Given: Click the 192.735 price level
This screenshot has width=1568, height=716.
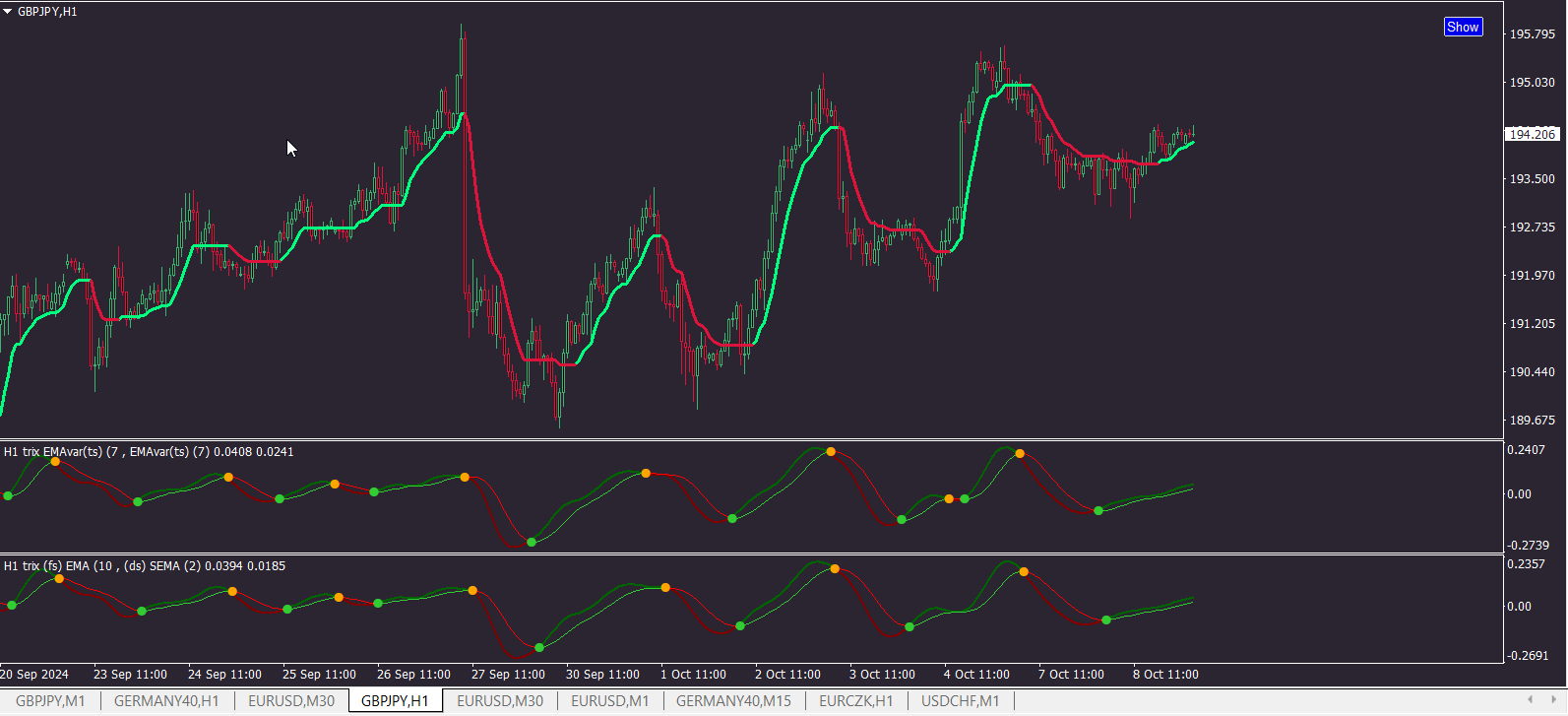Looking at the screenshot, I should coord(1533,228).
